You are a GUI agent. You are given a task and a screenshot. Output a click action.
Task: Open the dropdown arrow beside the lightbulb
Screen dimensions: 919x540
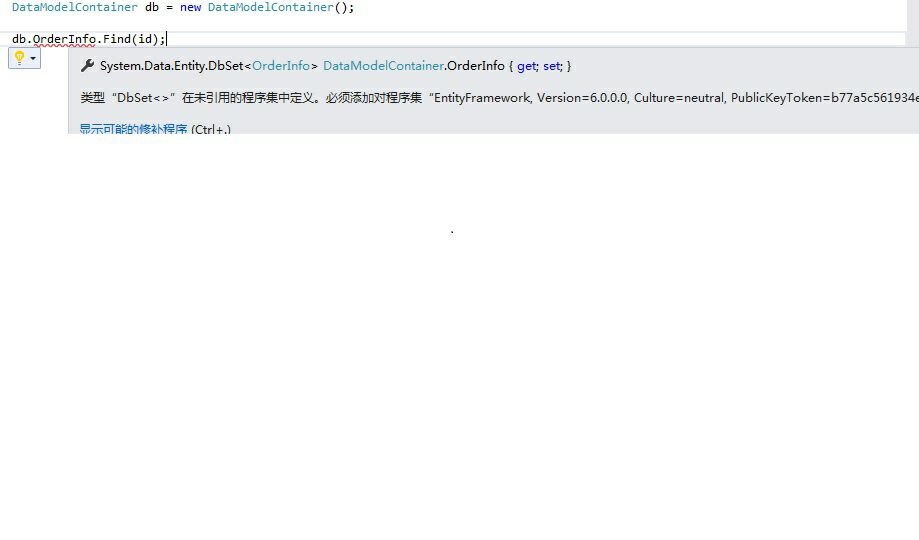tap(33, 59)
